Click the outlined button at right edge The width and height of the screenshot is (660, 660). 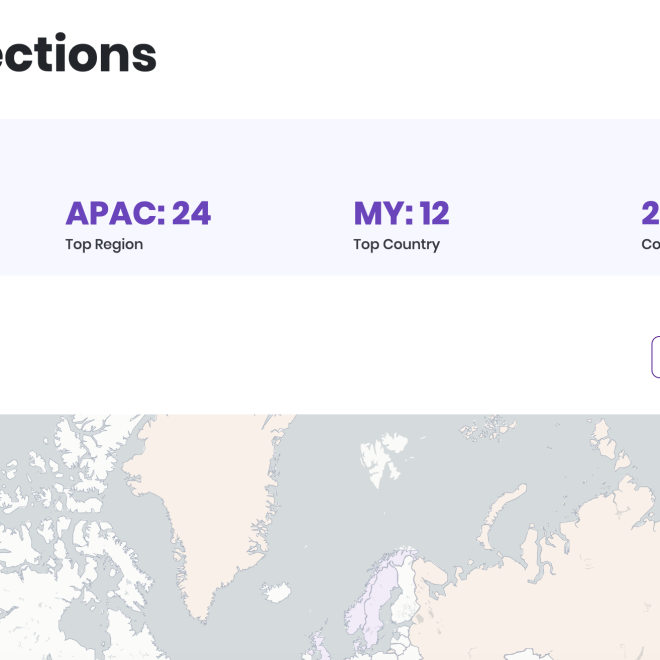[x=655, y=357]
